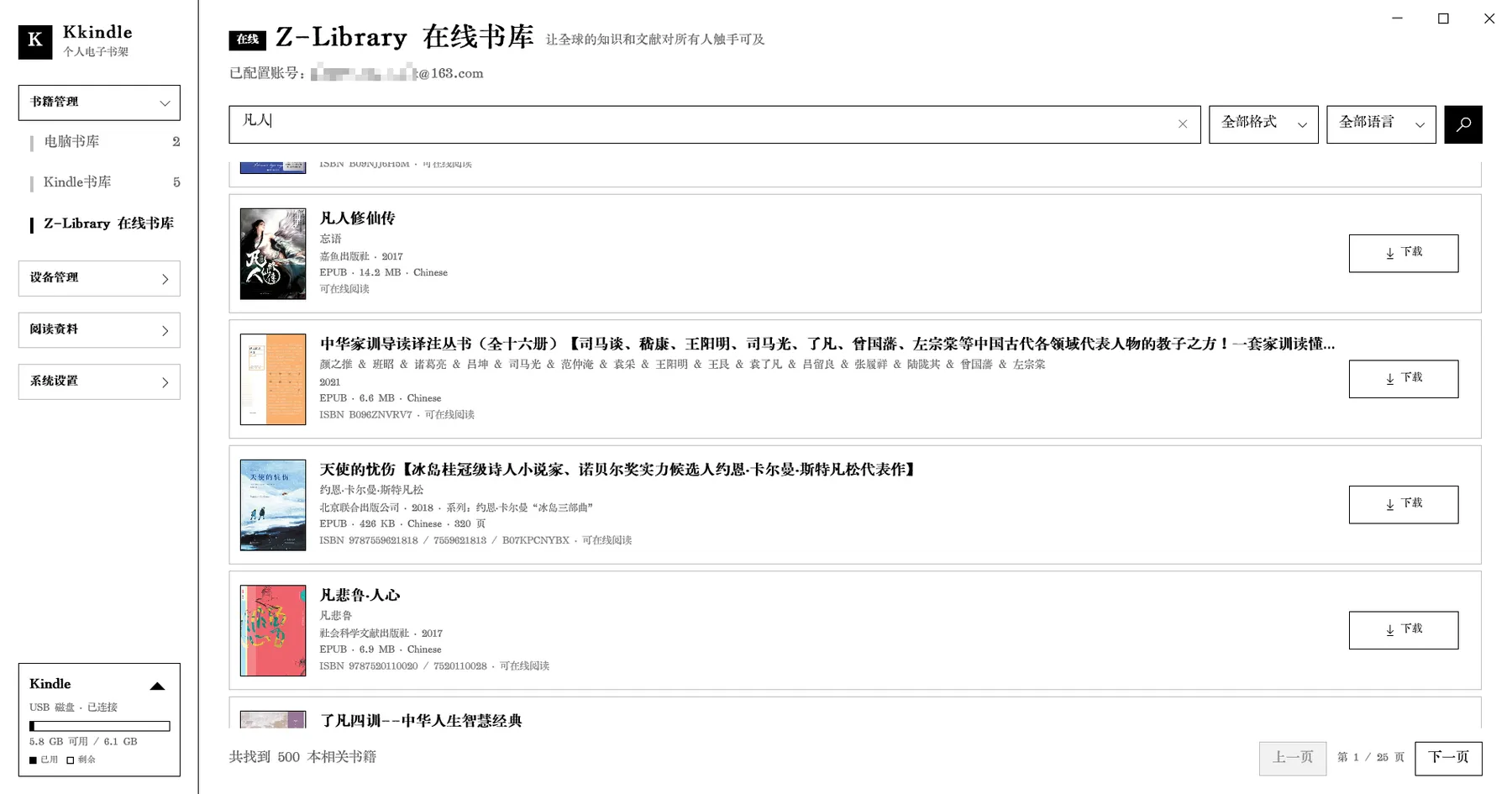Open cover of 天使的忧伤

273,505
